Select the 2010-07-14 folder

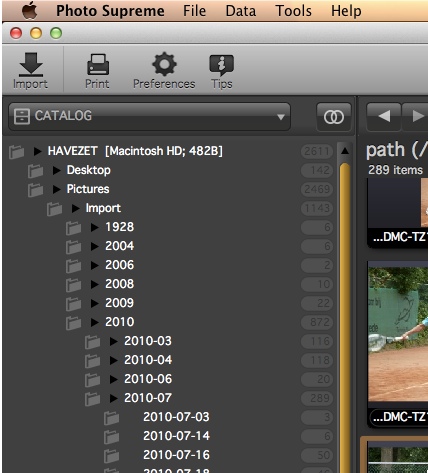pos(176,436)
